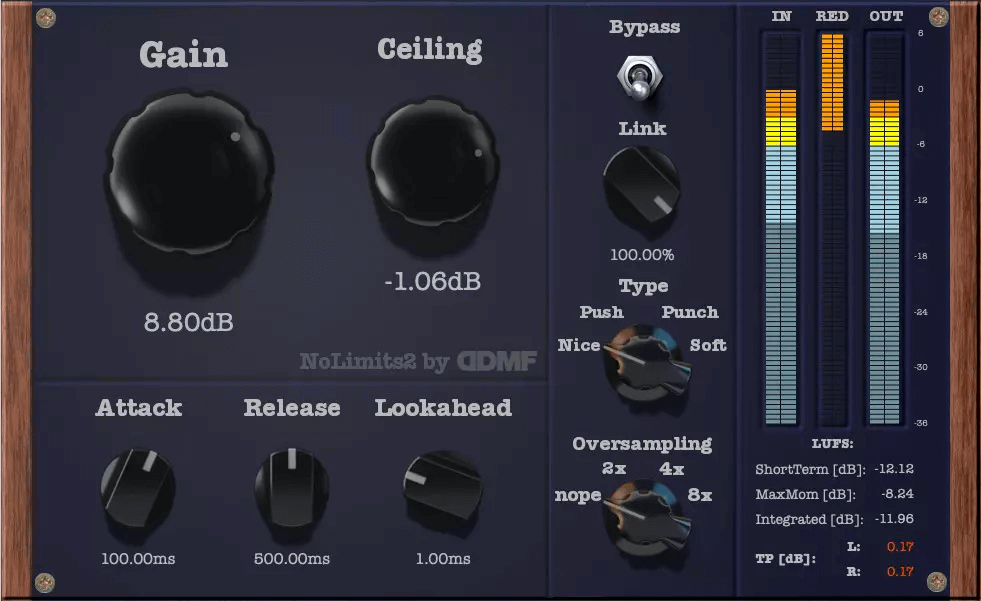Set oversampling to 2x

(x=613, y=469)
